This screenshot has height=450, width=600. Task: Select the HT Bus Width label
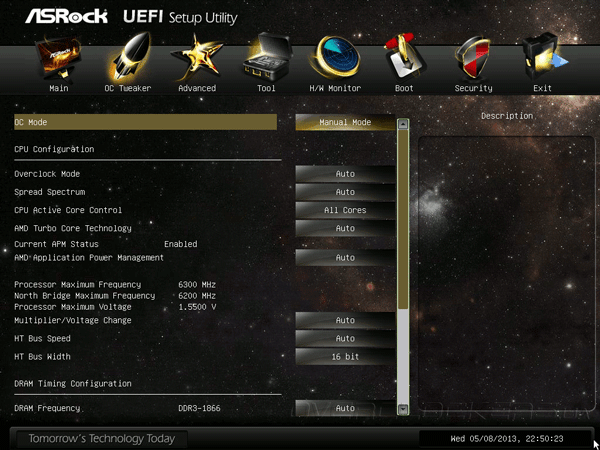click(42, 356)
